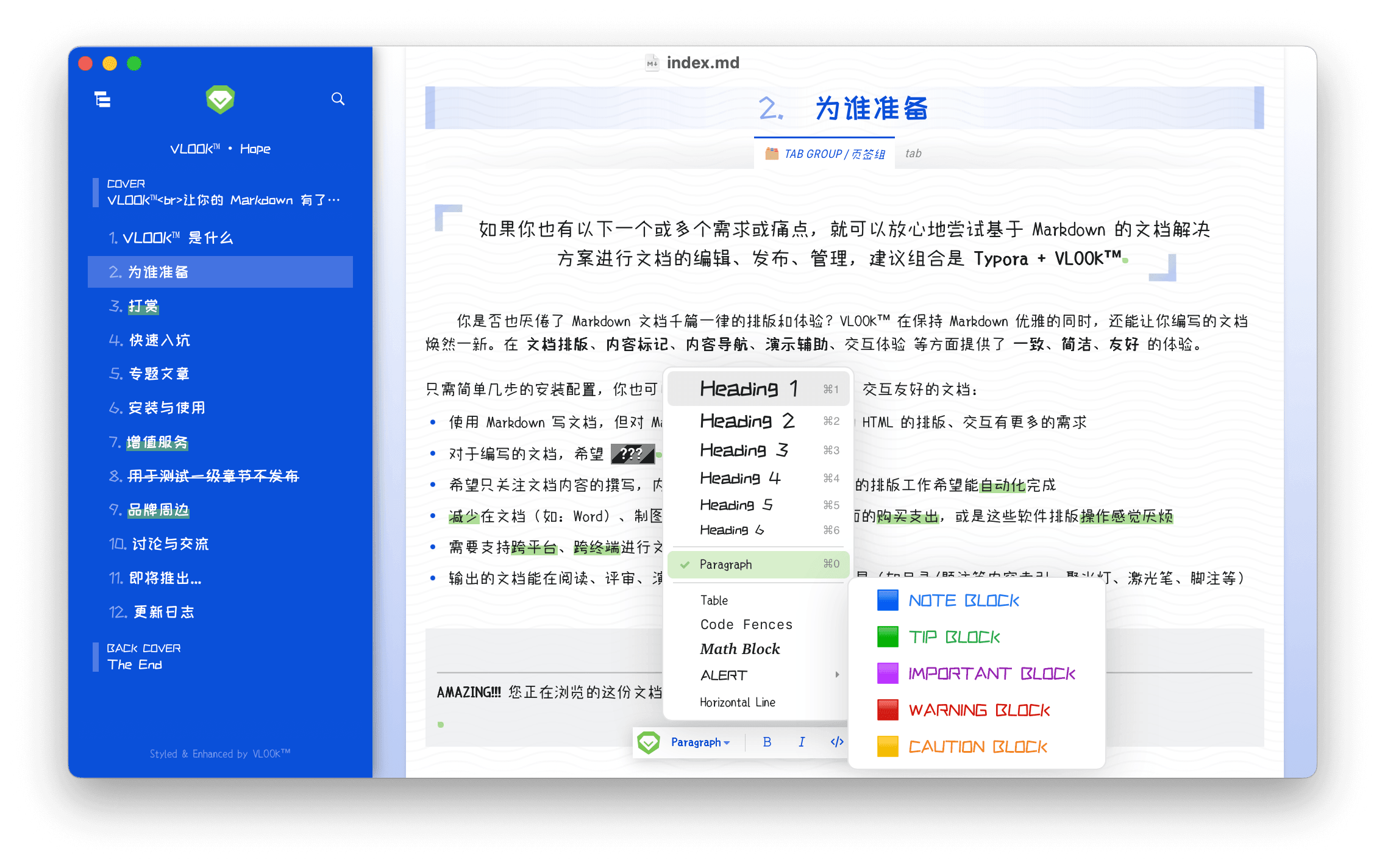Choose the CAUTION BLOCK alert option

coord(977,747)
